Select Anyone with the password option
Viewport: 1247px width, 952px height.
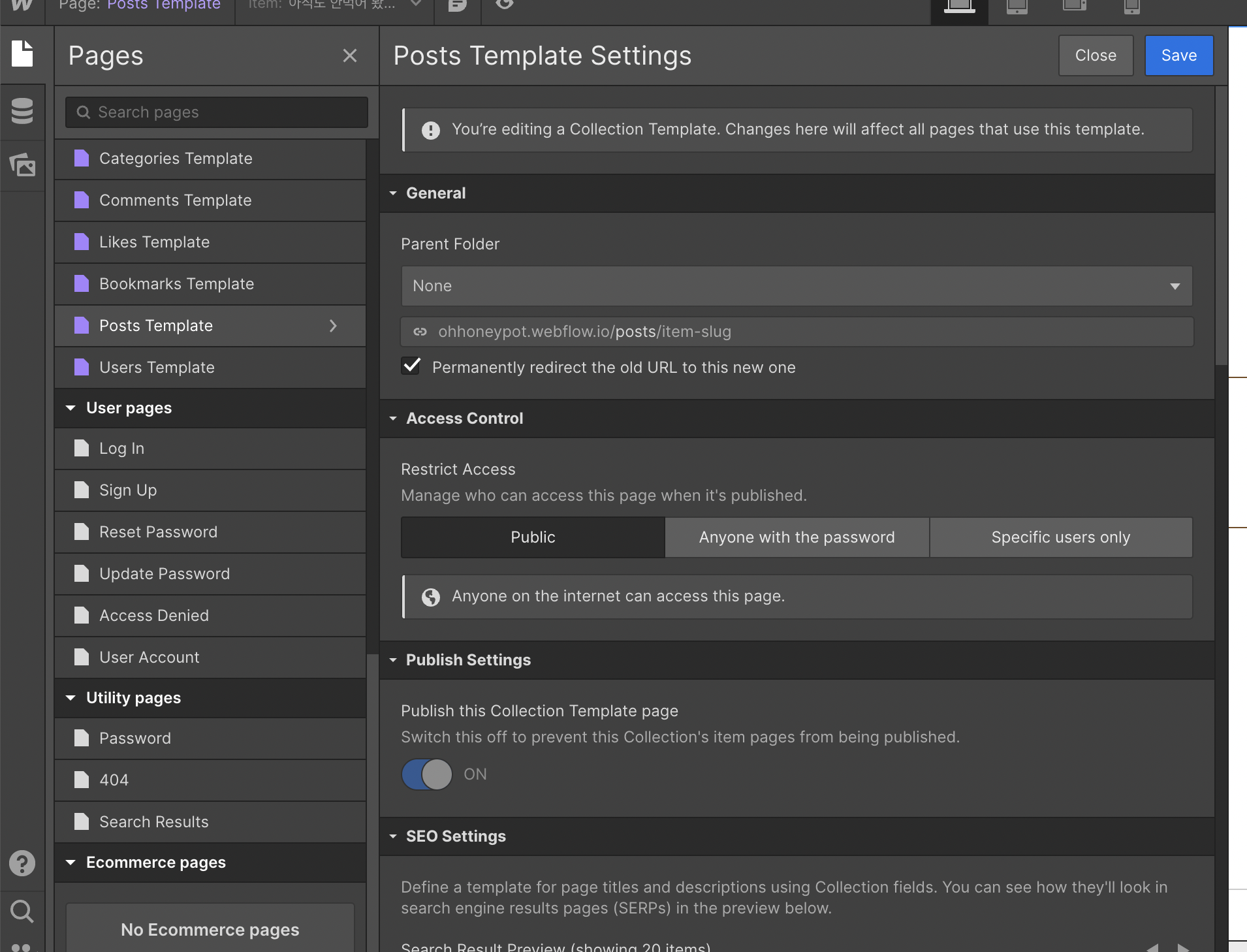797,537
